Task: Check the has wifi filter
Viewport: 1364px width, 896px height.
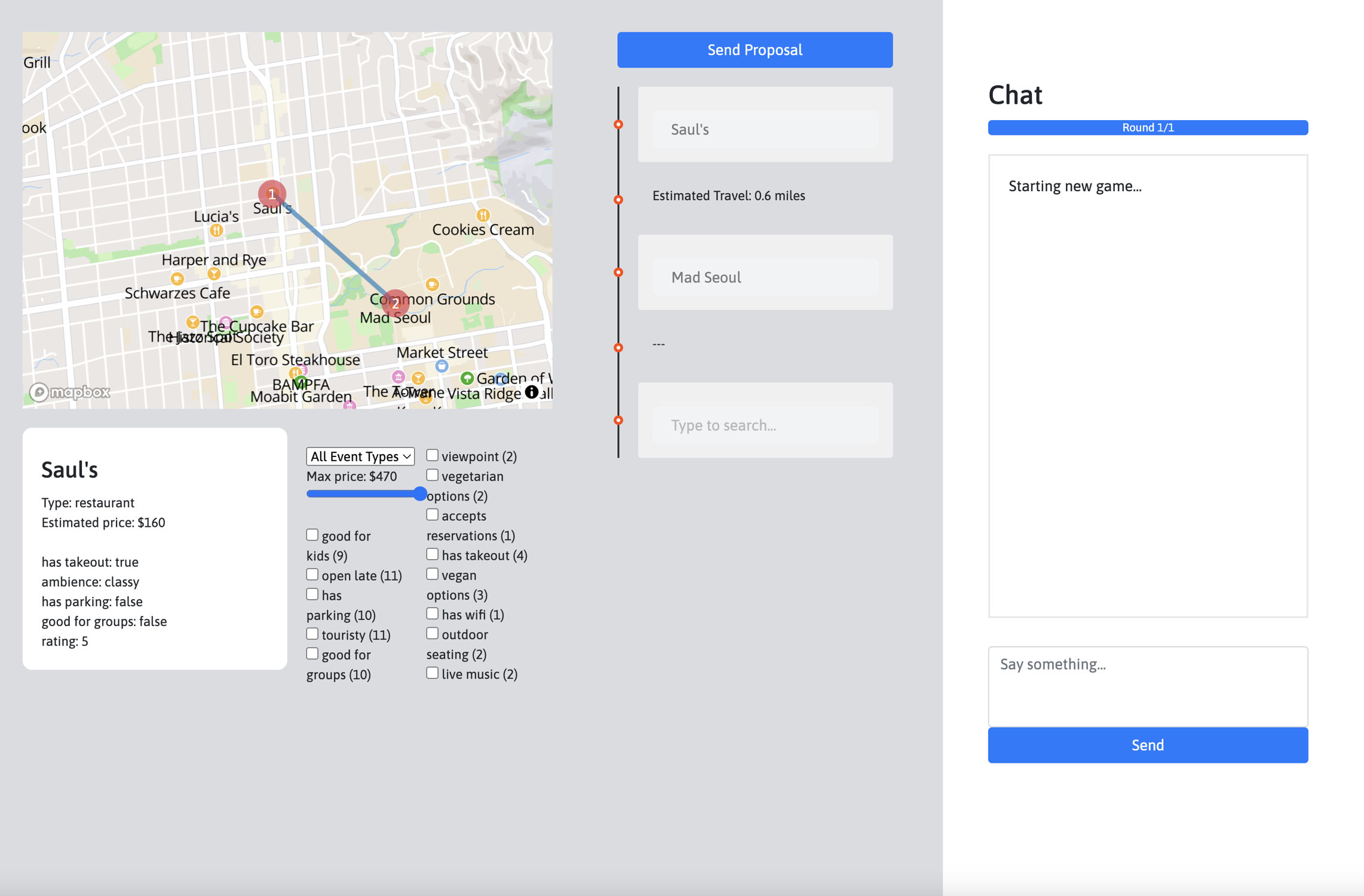Action: pos(432,613)
